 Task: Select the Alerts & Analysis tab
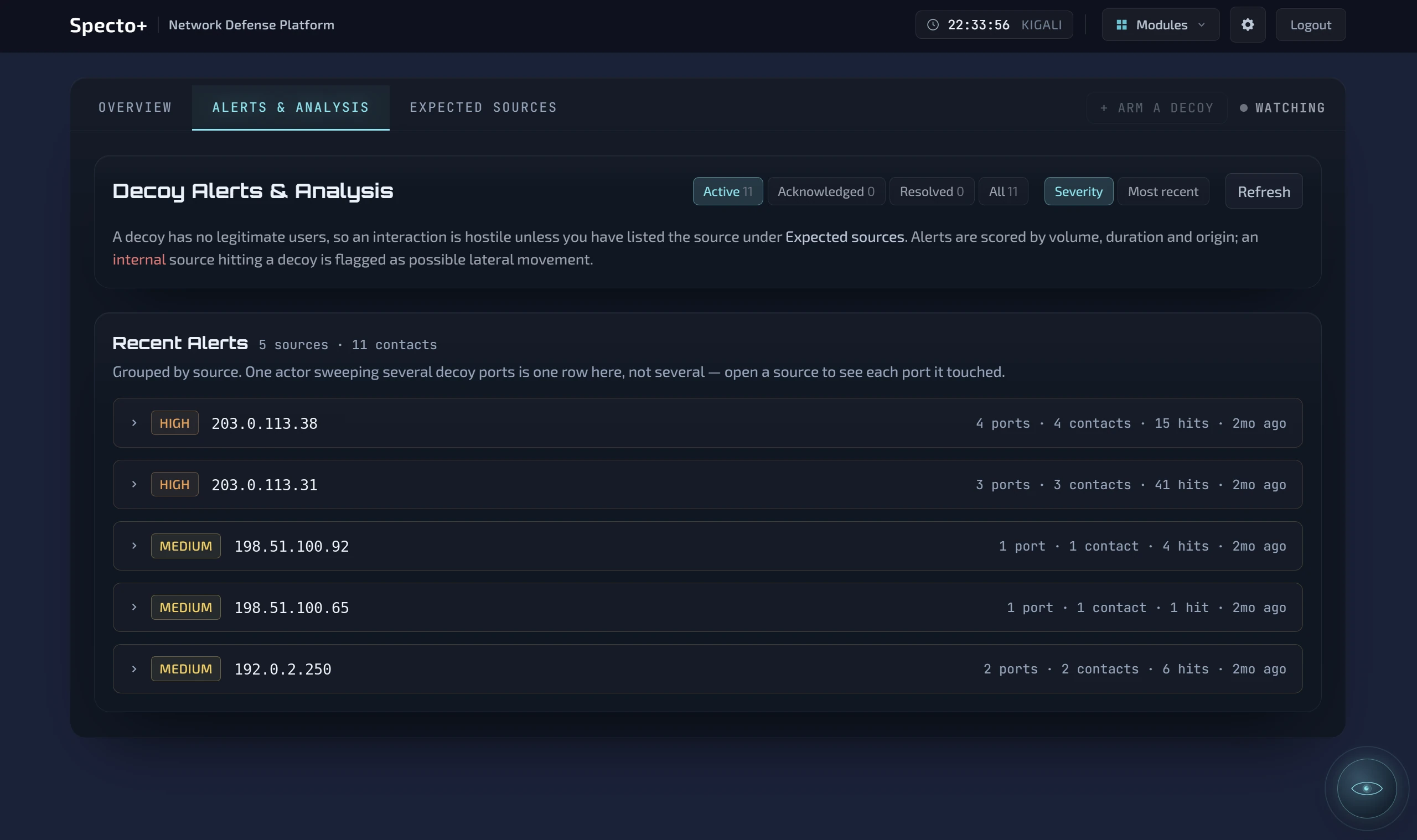pyautogui.click(x=291, y=107)
